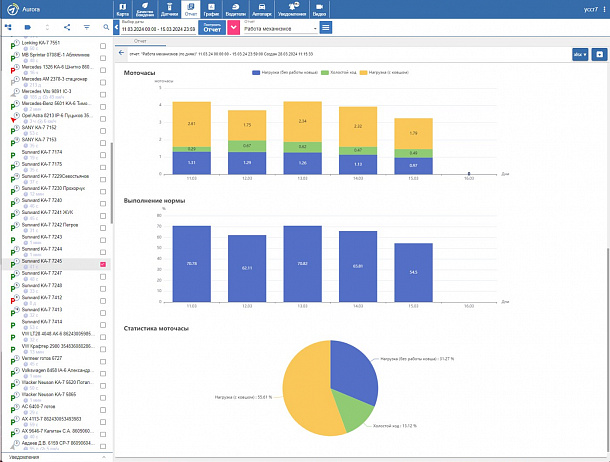Open the Автопарк car icon
The width and height of the screenshot is (610, 462).
point(262,9)
